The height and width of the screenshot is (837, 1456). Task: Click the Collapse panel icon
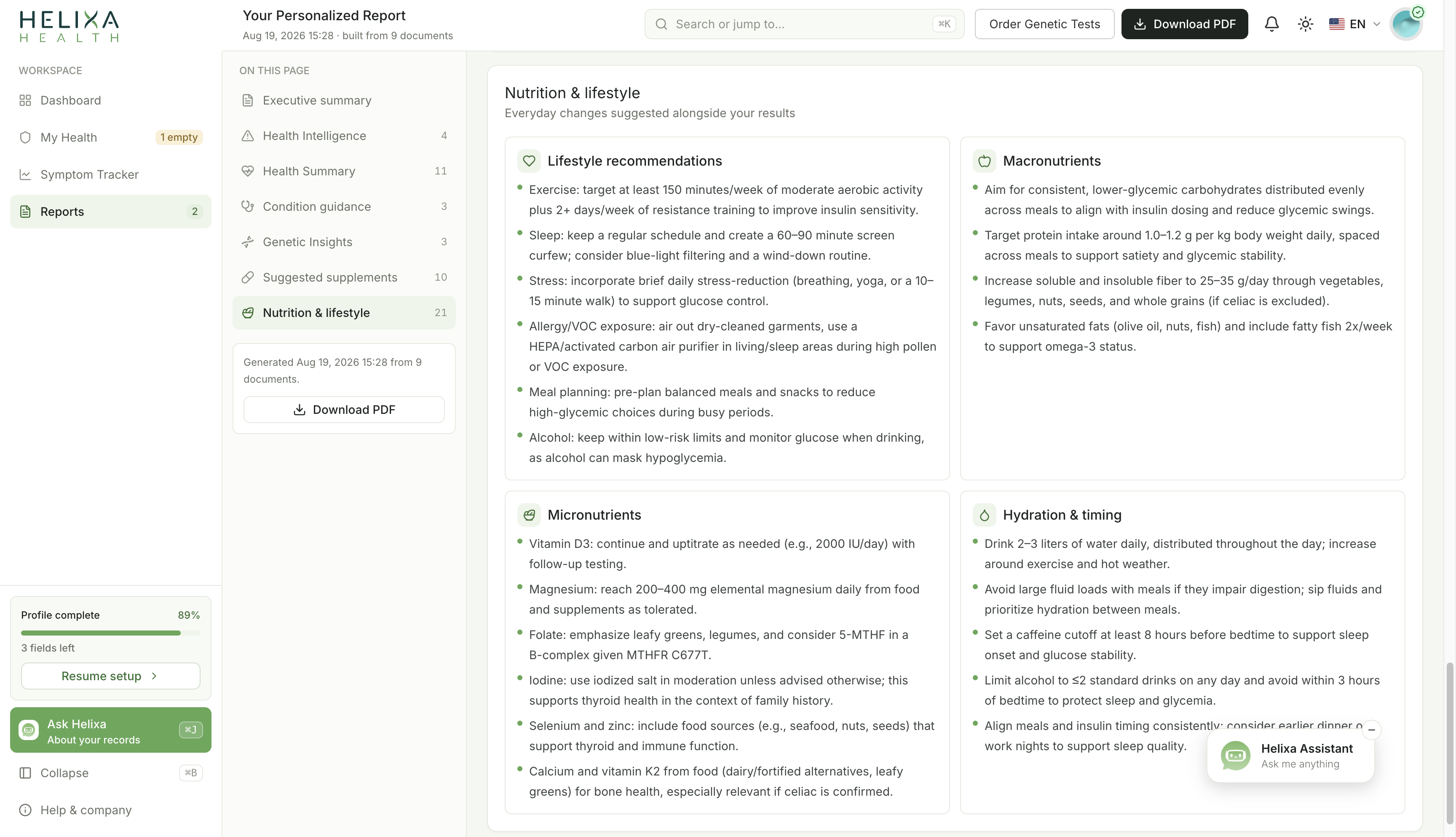pos(25,773)
